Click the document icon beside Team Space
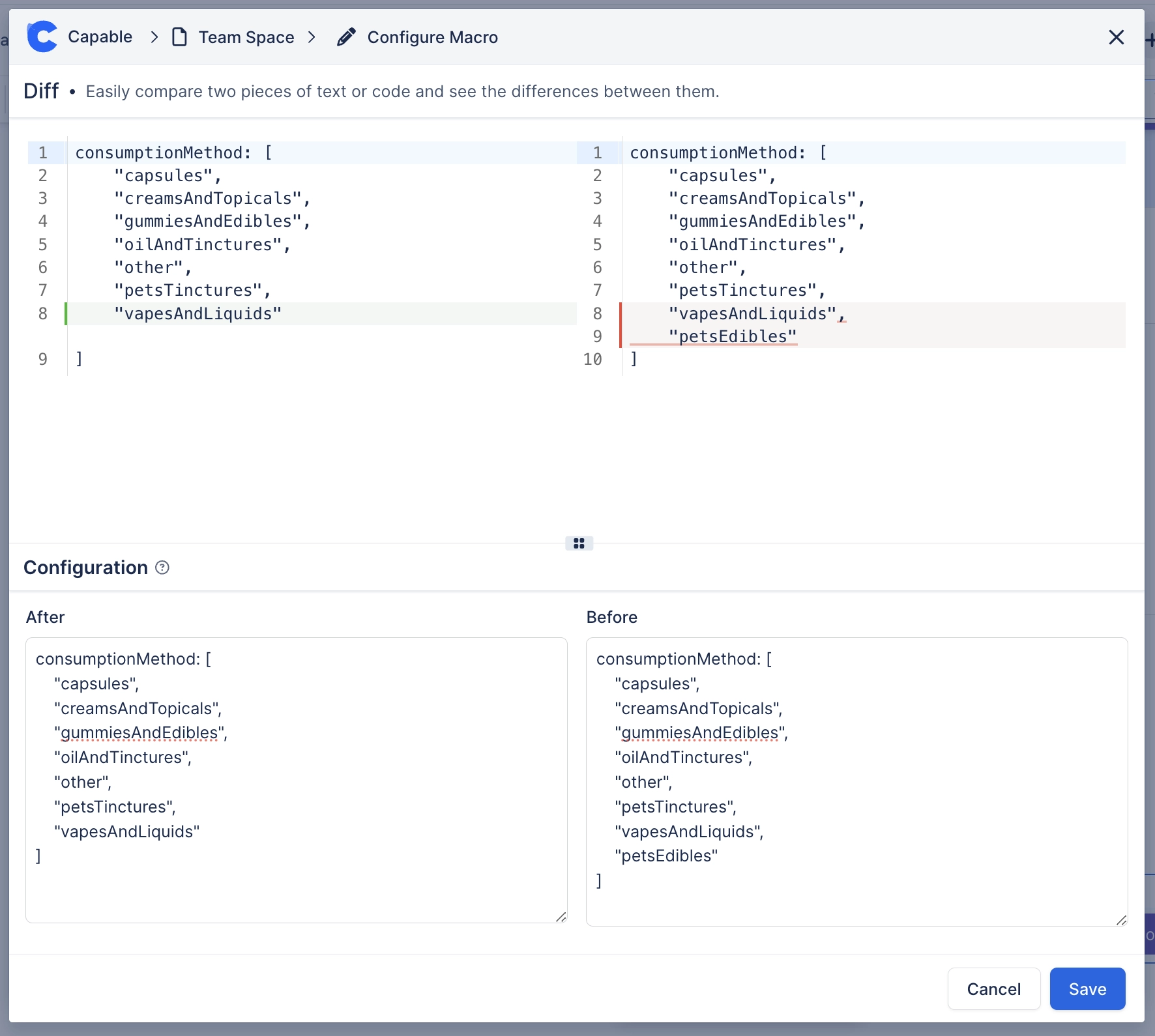Image resolution: width=1155 pixels, height=1036 pixels. 179,36
